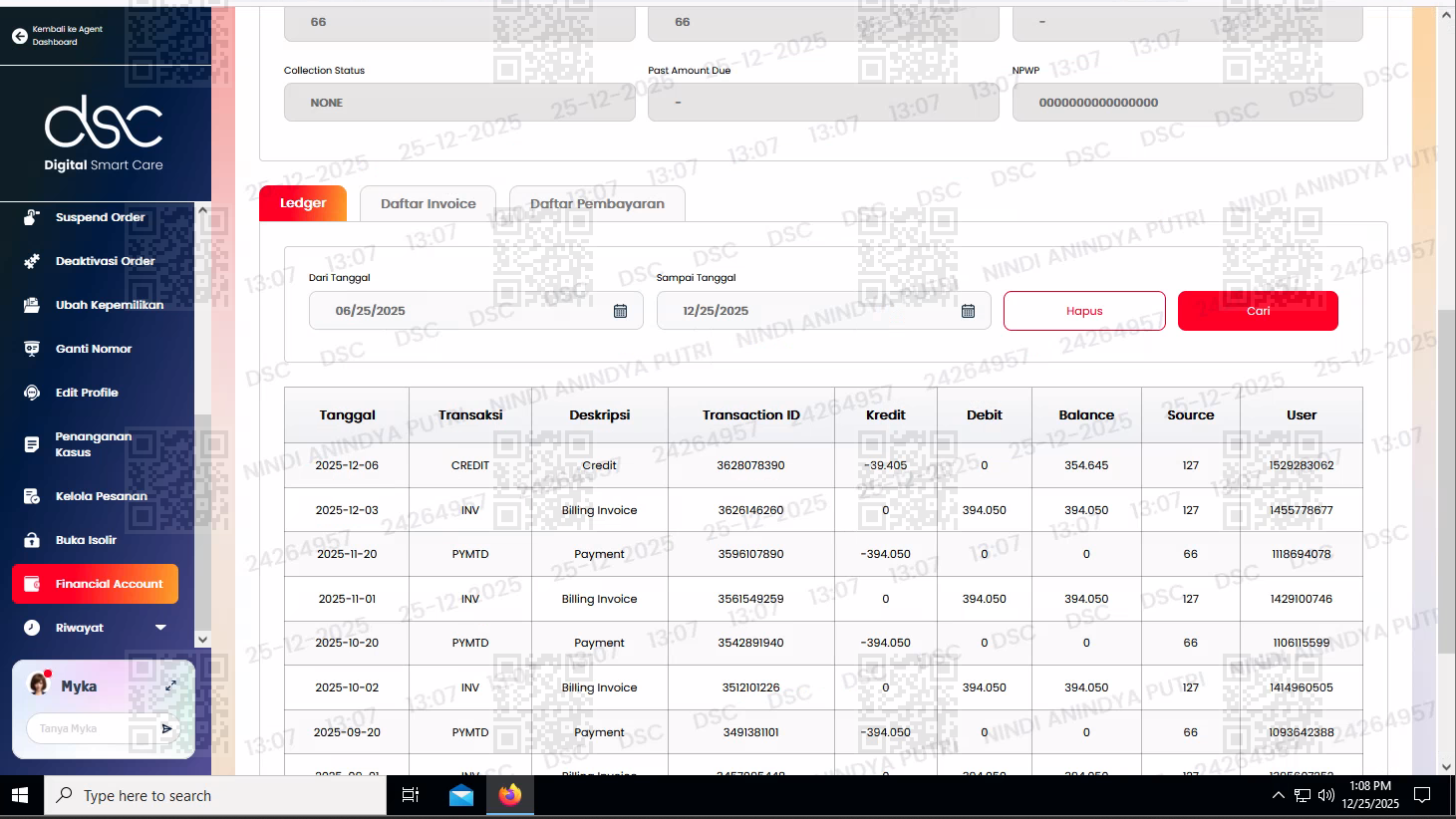Viewport: 1456px width, 819px height.
Task: Switch to the Ledger tab
Action: 303,203
